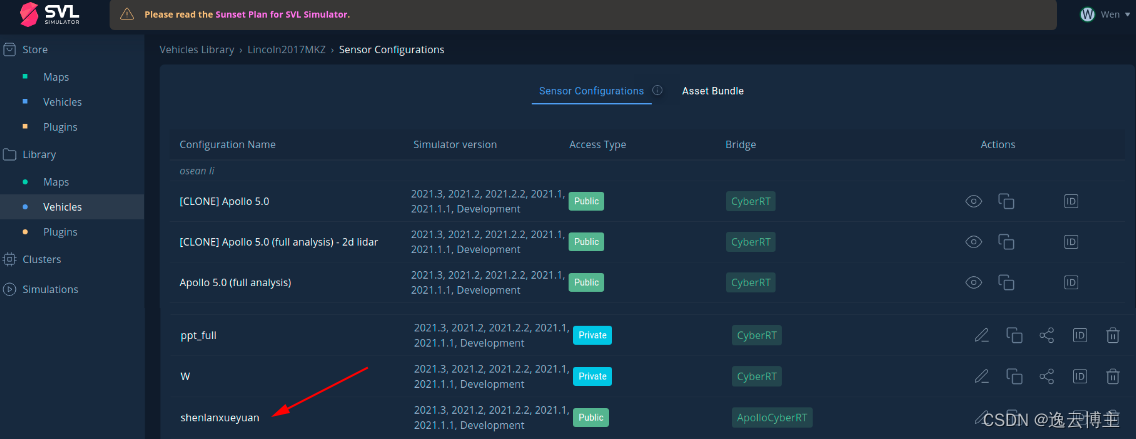View the 2d lidar configuration

click(974, 242)
